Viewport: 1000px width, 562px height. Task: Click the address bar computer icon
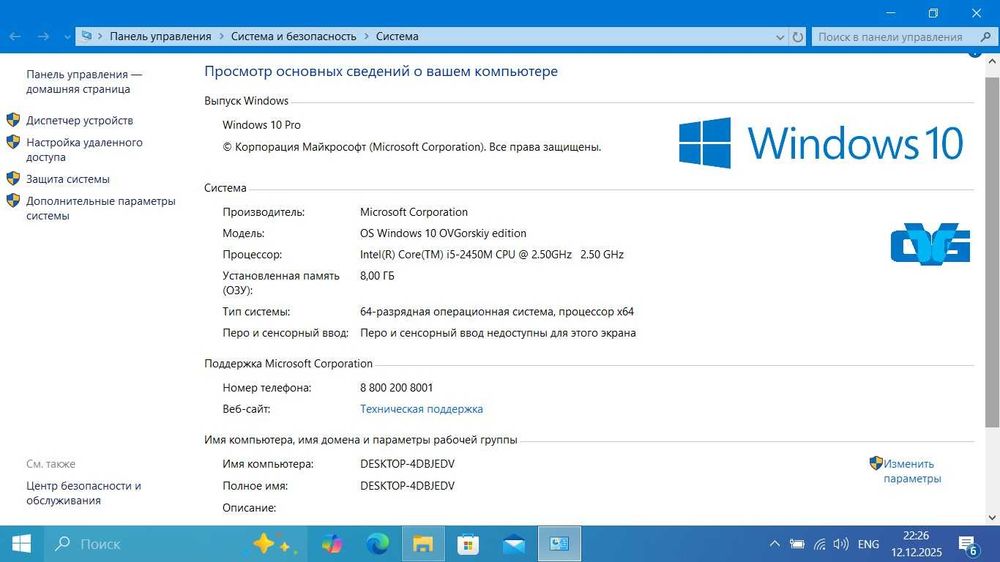(x=86, y=36)
